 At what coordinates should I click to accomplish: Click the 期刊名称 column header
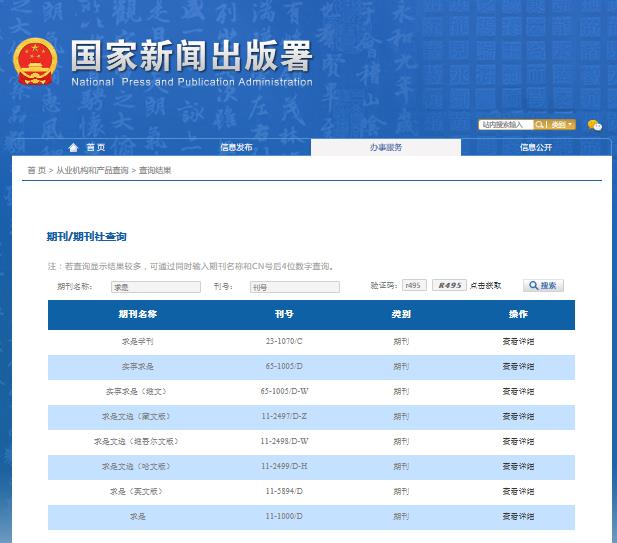pos(138,314)
